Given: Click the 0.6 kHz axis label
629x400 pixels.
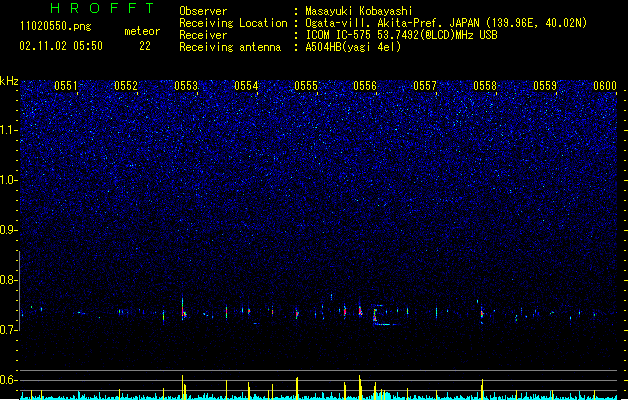Looking at the screenshot, I should tap(8, 380).
